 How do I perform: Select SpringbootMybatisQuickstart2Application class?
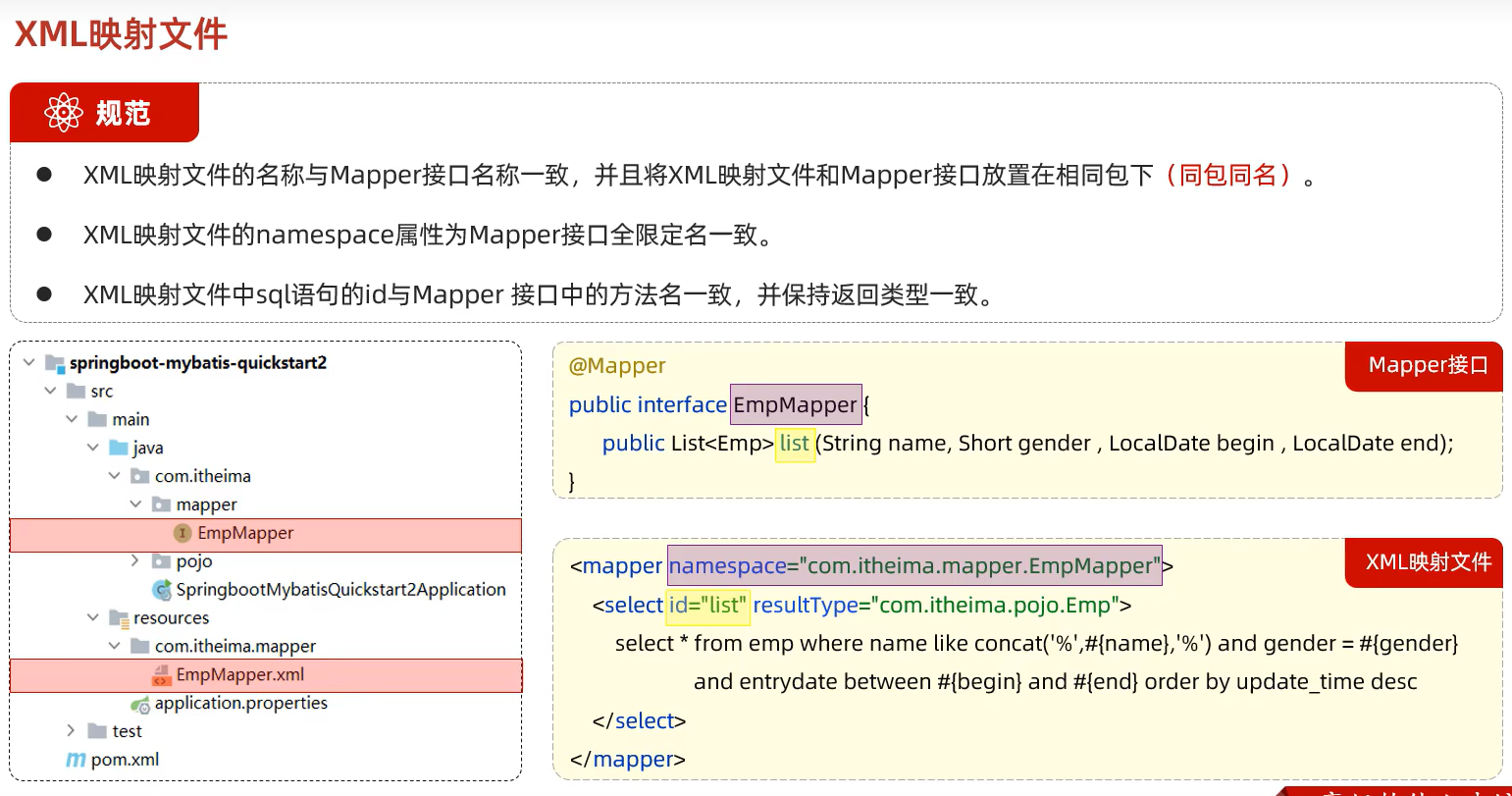coord(340,590)
